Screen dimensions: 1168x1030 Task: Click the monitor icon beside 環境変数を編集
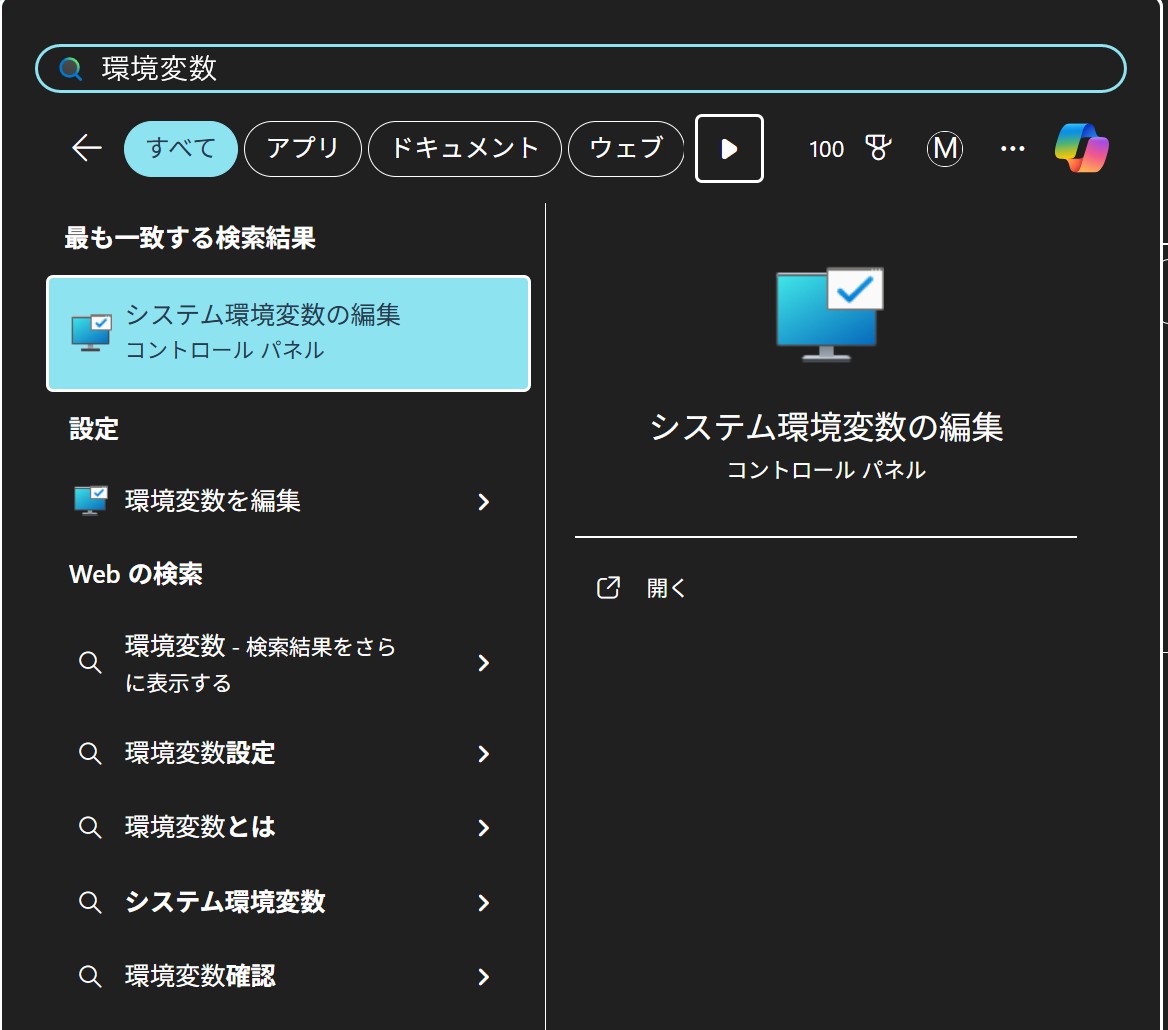coord(91,502)
